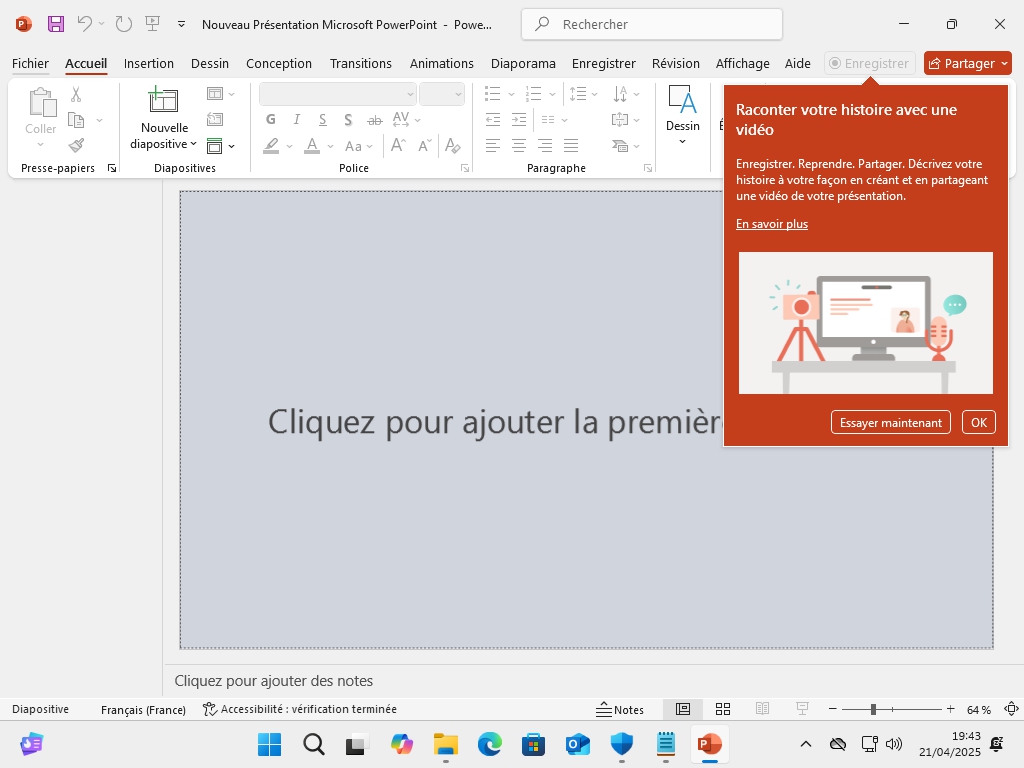Click the Essayer maintenant button
Image resolution: width=1024 pixels, height=768 pixels.
click(890, 422)
